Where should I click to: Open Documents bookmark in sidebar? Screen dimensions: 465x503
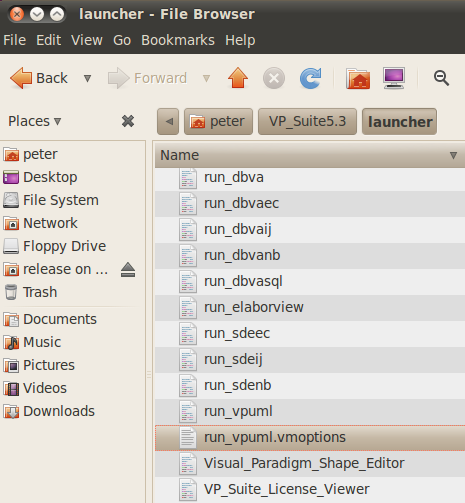(73, 319)
